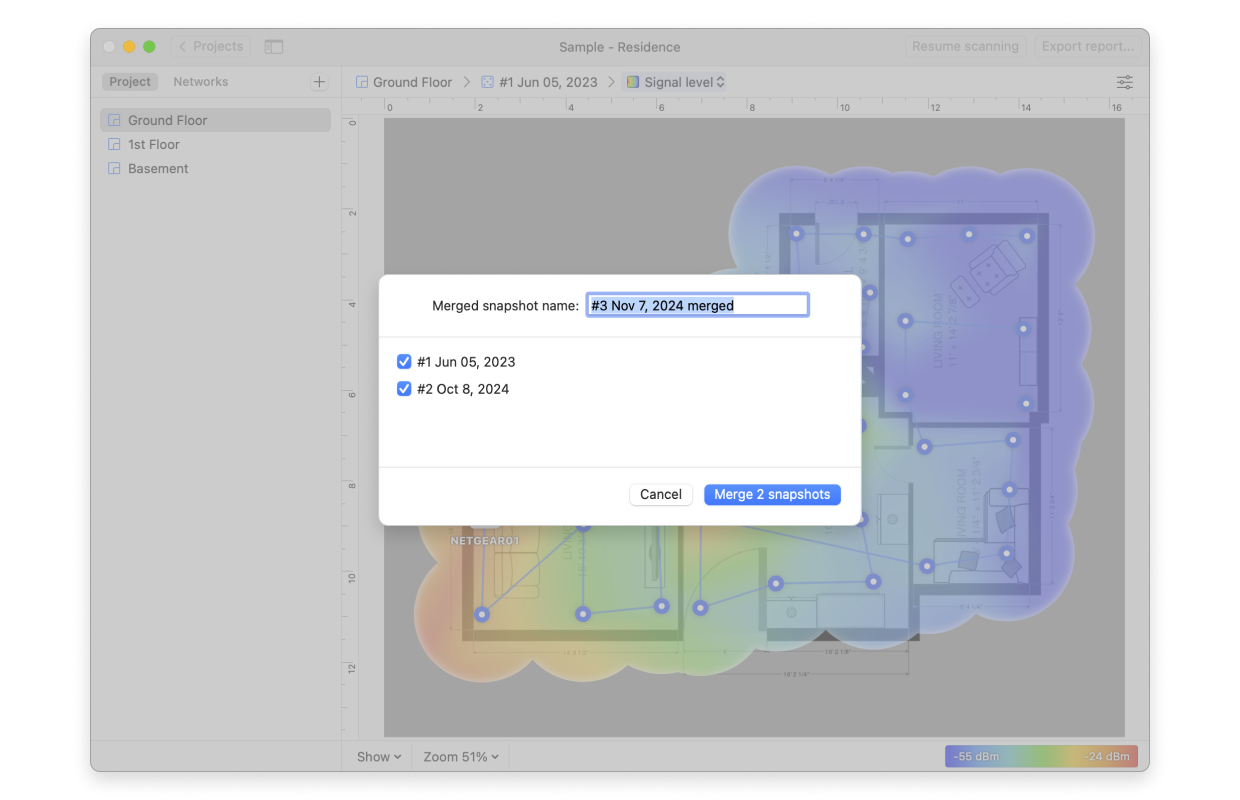The width and height of the screenshot is (1240, 800).
Task: Open Export report
Action: [x=1087, y=47]
